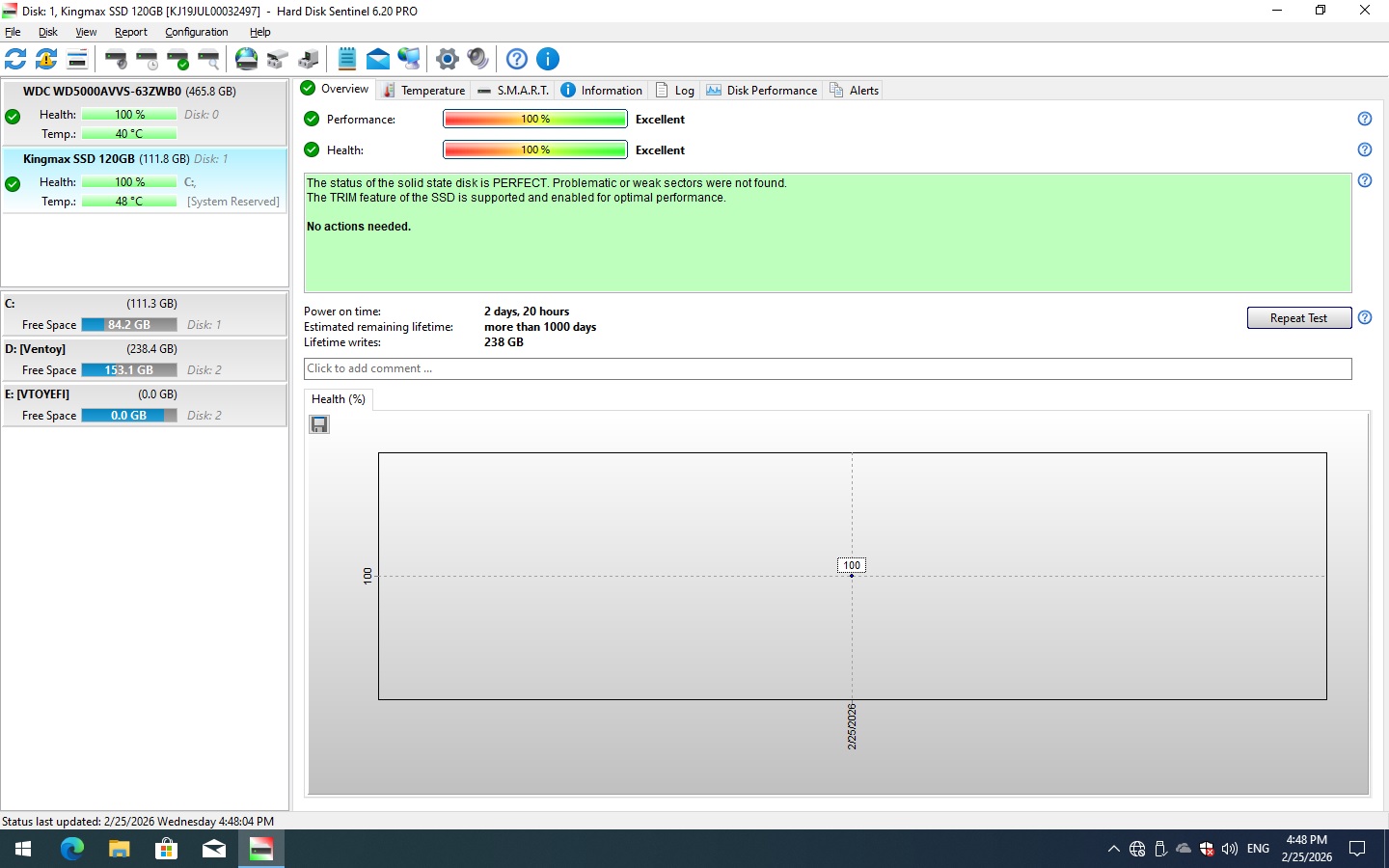
Task: Click the Start button on taskbar
Action: [x=23, y=849]
